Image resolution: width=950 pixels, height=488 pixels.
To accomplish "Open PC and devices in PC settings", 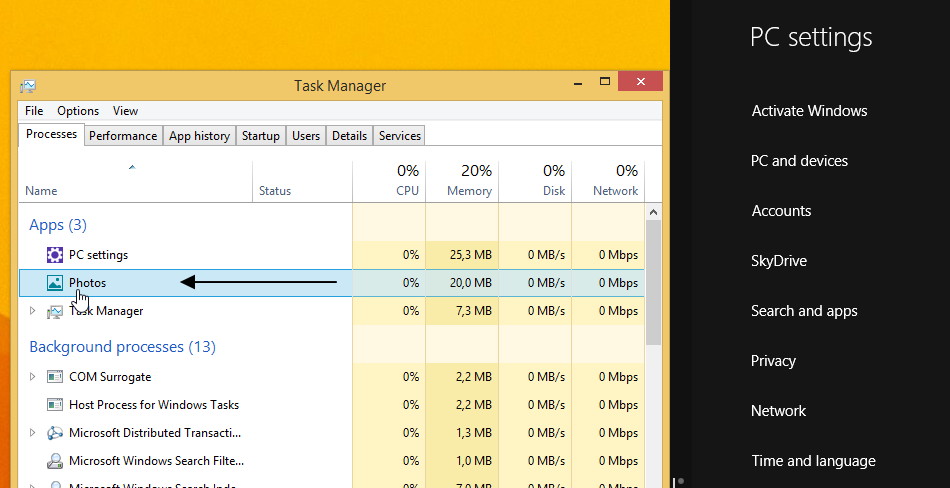I will tap(799, 161).
